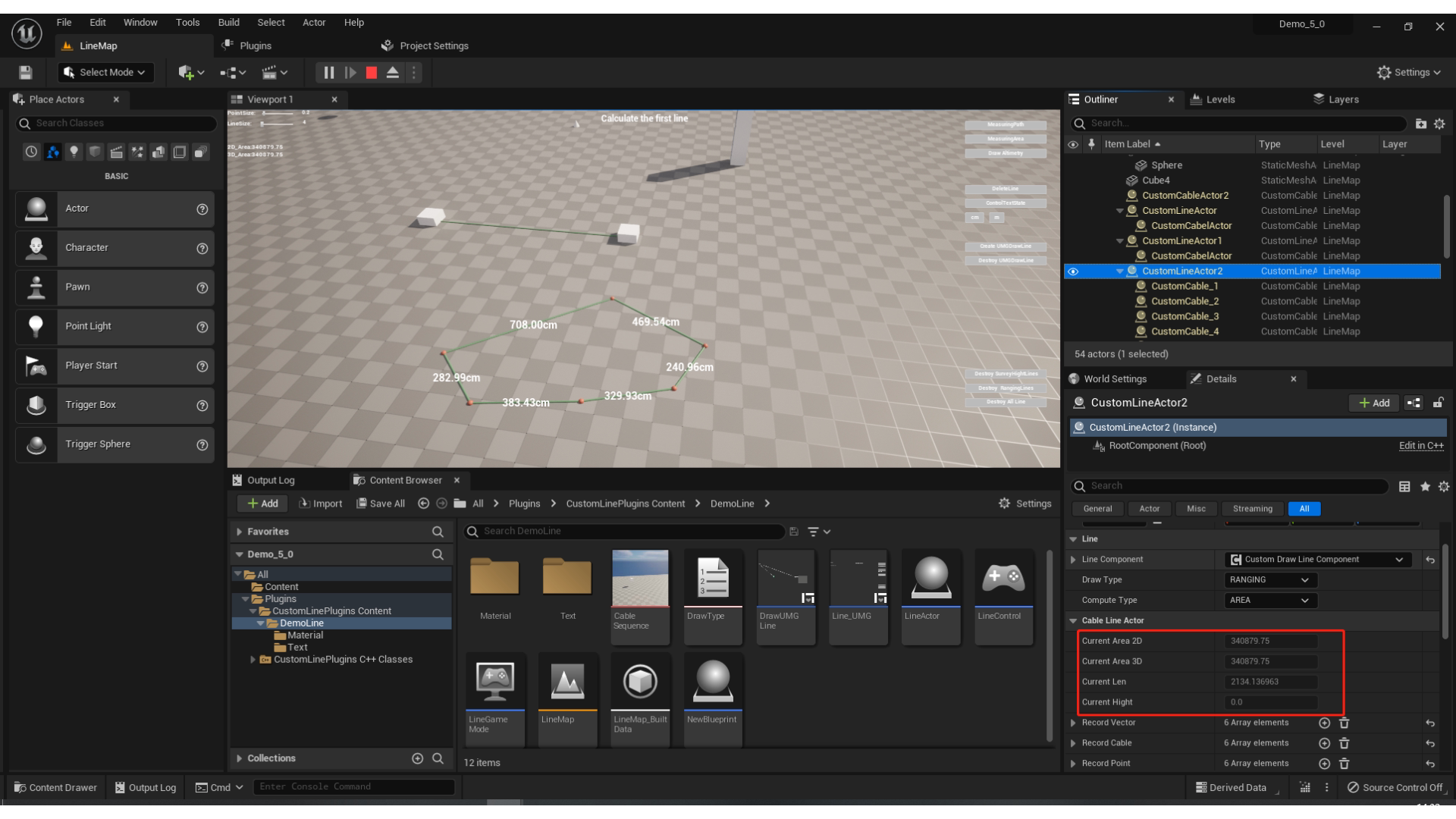Open the Draw Type RANGING dropdown
This screenshot has height=819, width=1456.
click(1270, 580)
